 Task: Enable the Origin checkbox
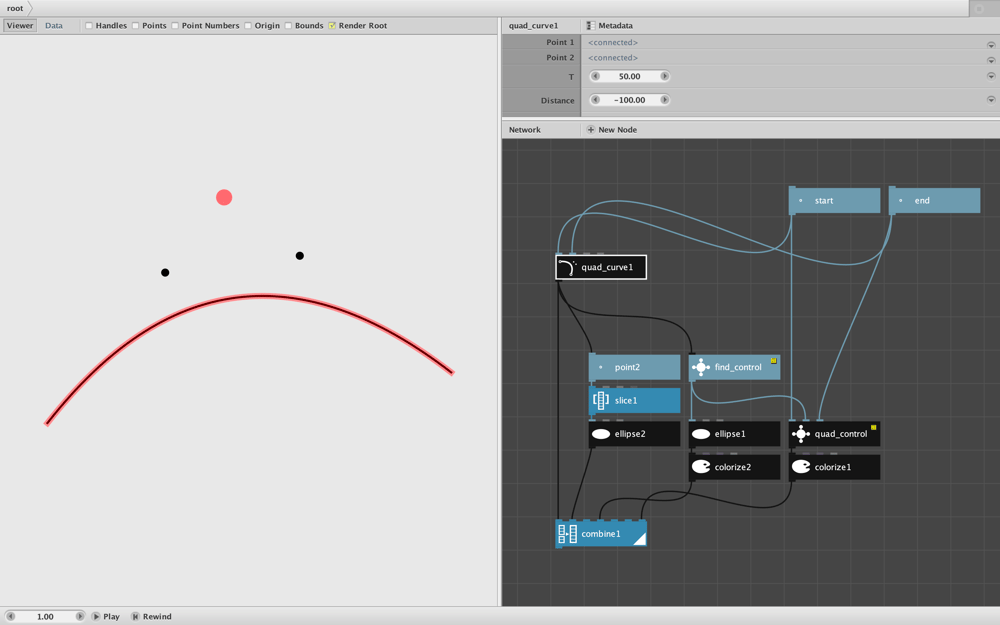click(x=248, y=26)
